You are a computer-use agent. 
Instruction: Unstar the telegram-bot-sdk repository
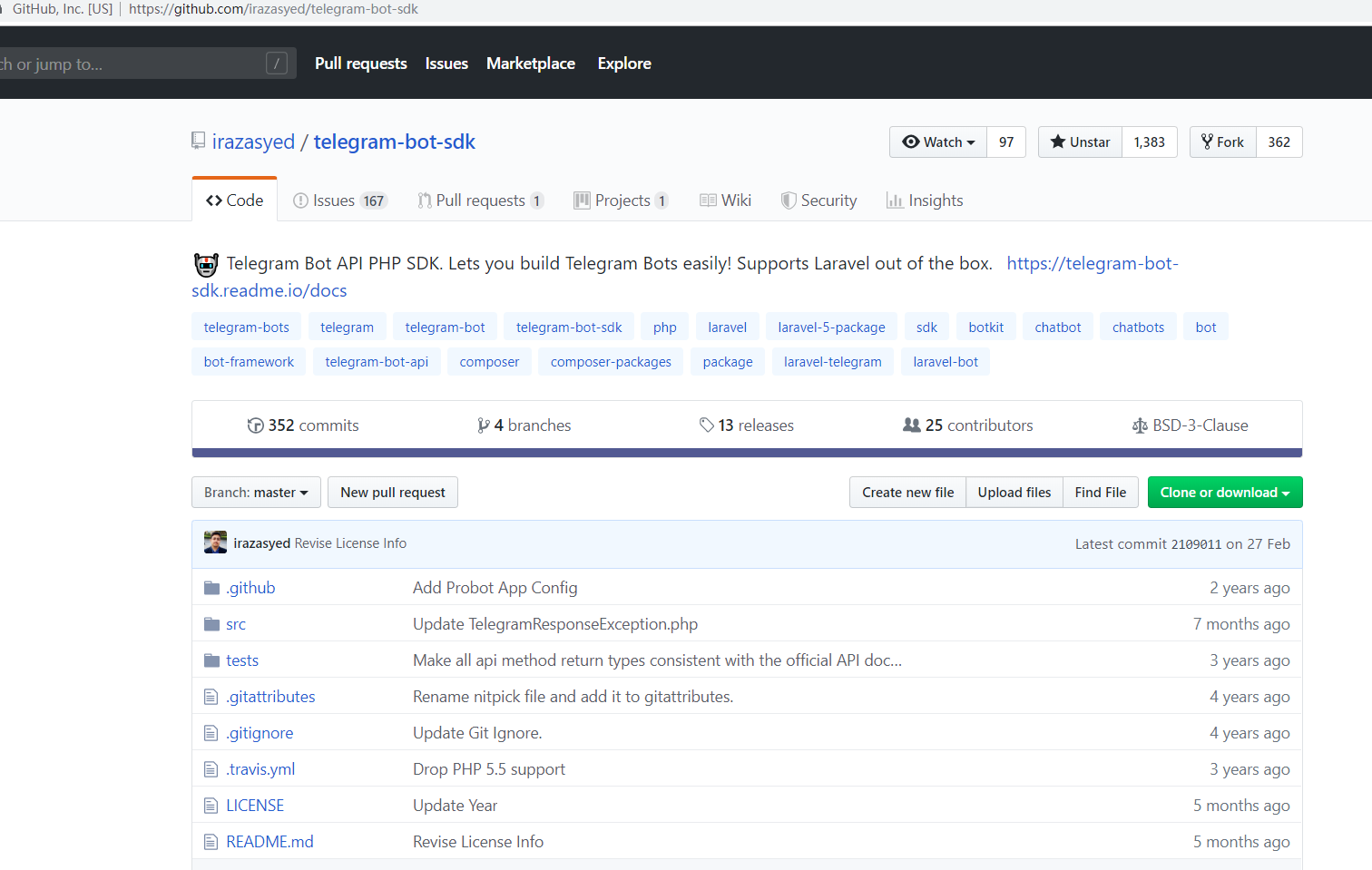[x=1080, y=142]
